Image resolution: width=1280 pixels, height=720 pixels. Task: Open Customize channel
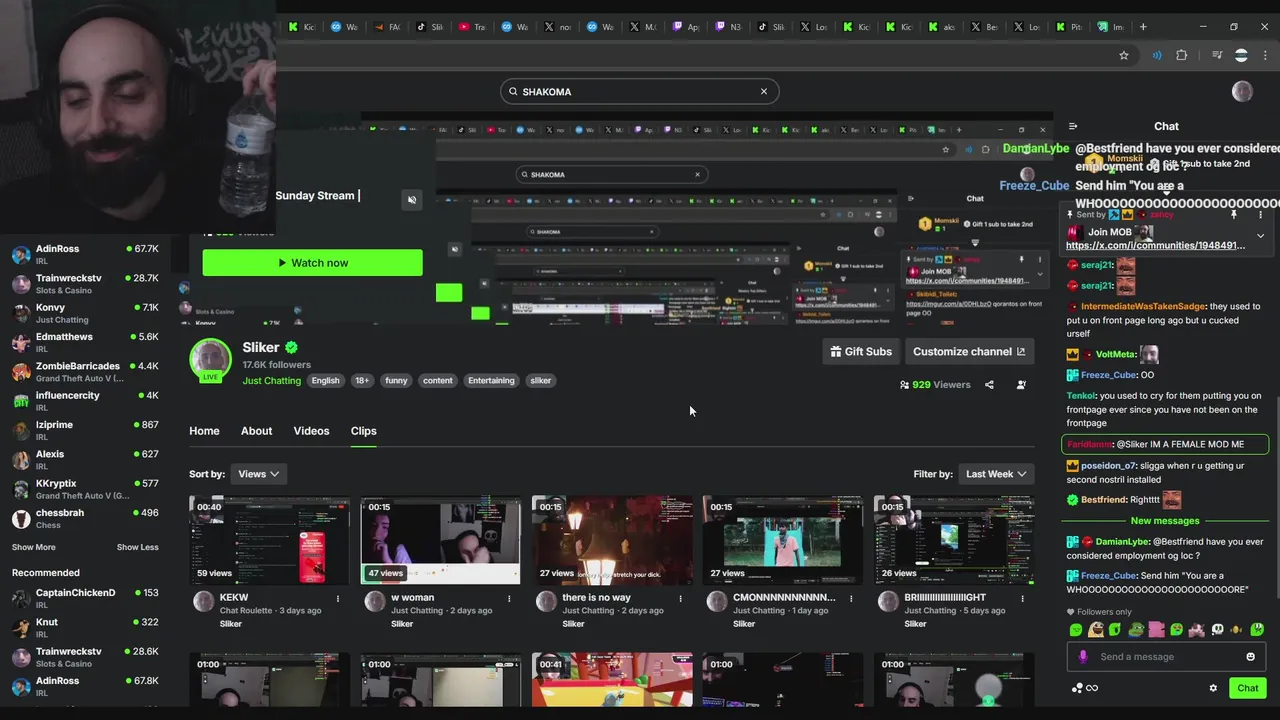tap(969, 352)
